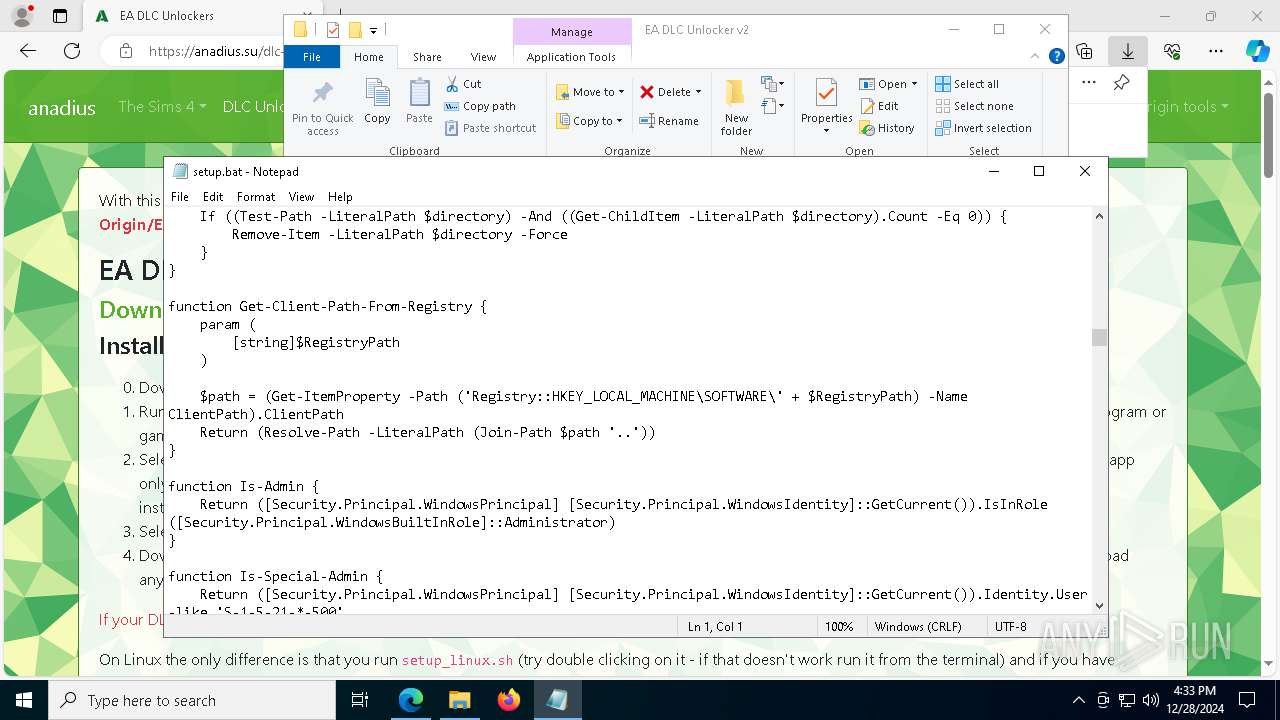The height and width of the screenshot is (720, 1280).
Task: Open Edge Browser essentials heart icon
Action: tap(1172, 51)
